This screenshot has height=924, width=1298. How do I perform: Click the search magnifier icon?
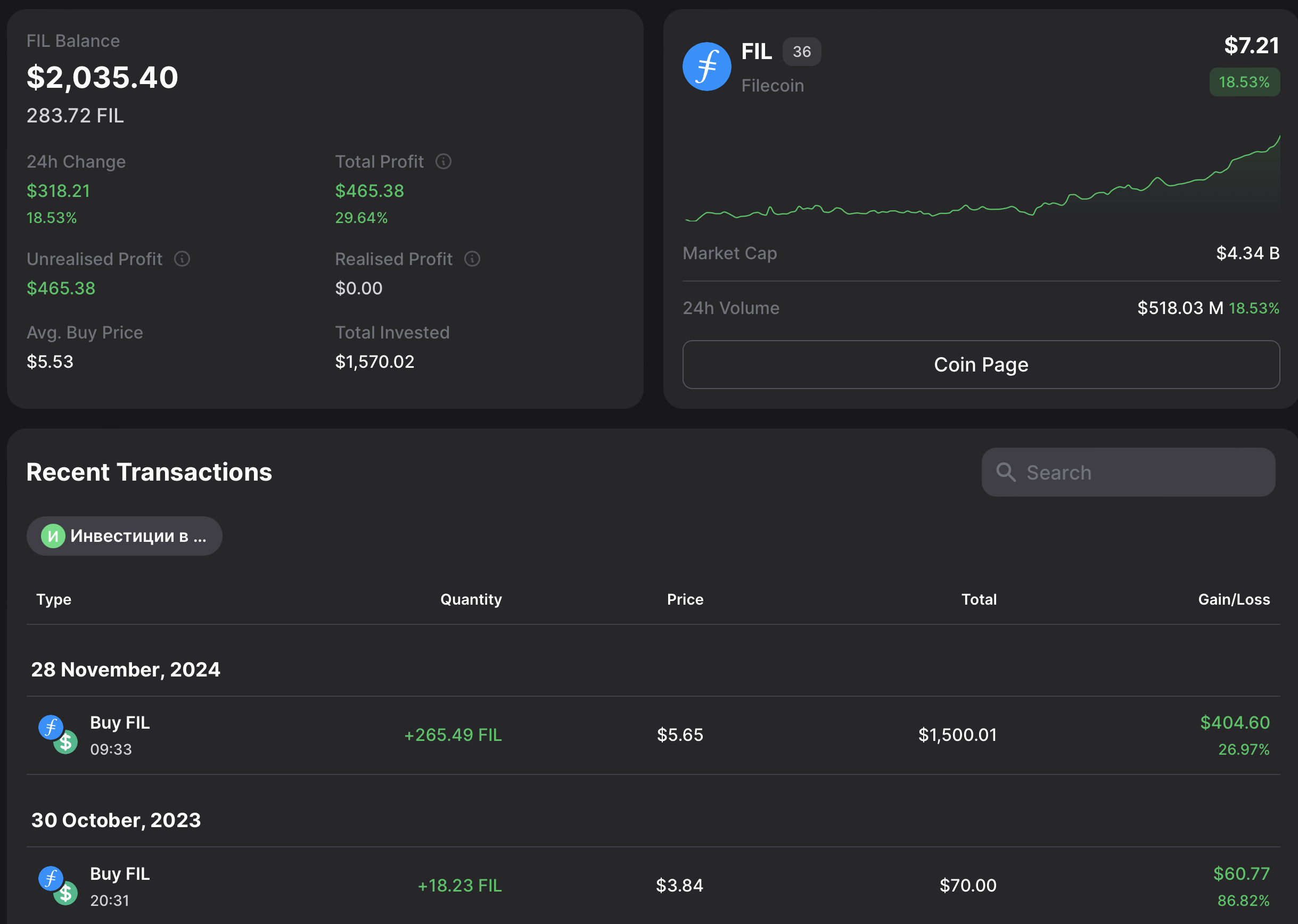(1006, 472)
